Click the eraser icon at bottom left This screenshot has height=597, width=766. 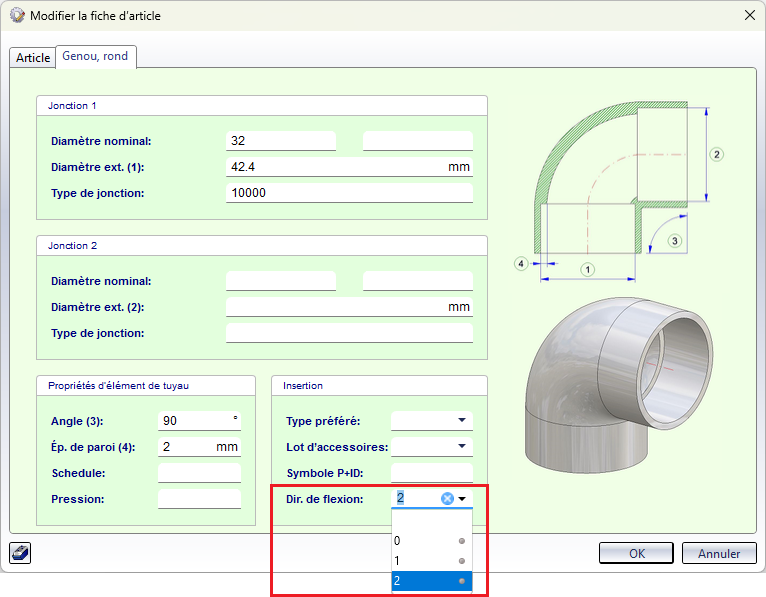(19, 553)
